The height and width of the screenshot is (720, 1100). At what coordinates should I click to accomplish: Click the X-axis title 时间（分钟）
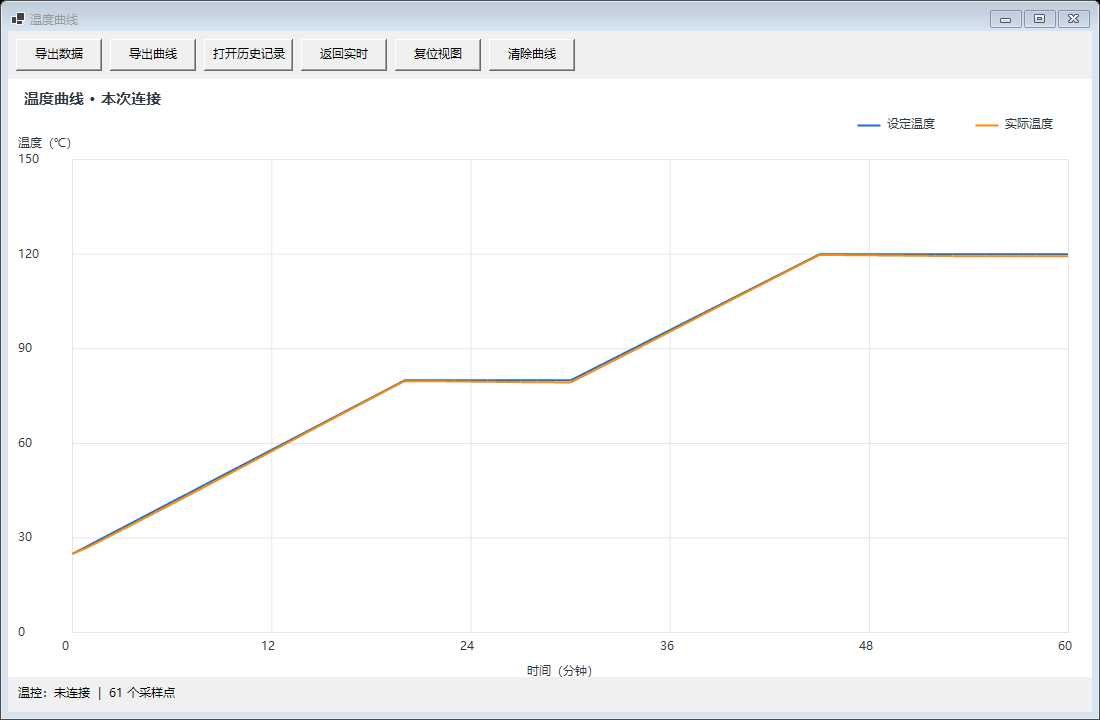point(559,671)
